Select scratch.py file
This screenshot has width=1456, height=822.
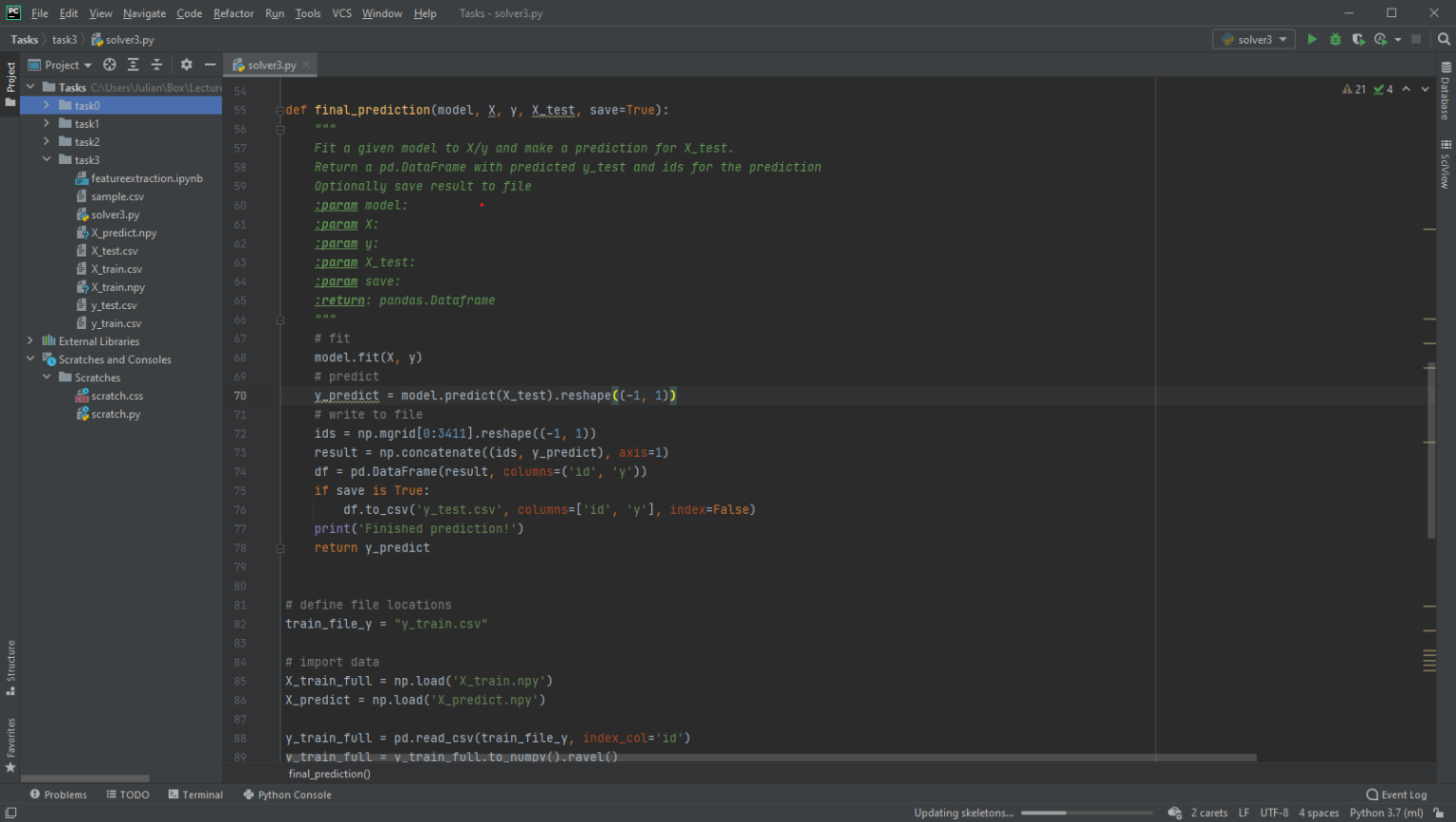[108, 413]
